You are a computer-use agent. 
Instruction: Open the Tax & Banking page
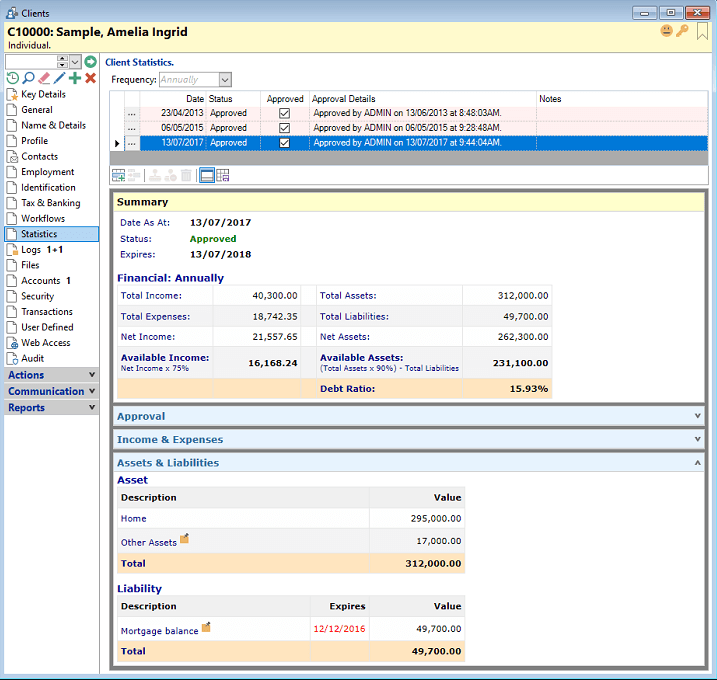50,203
